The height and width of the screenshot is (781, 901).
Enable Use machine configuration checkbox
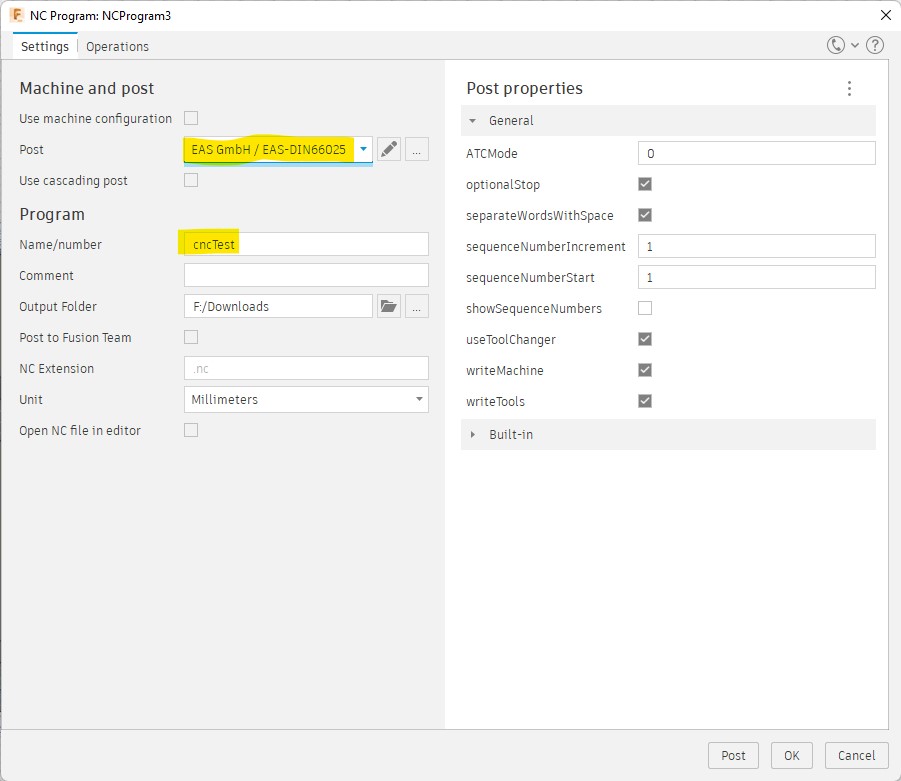click(191, 118)
